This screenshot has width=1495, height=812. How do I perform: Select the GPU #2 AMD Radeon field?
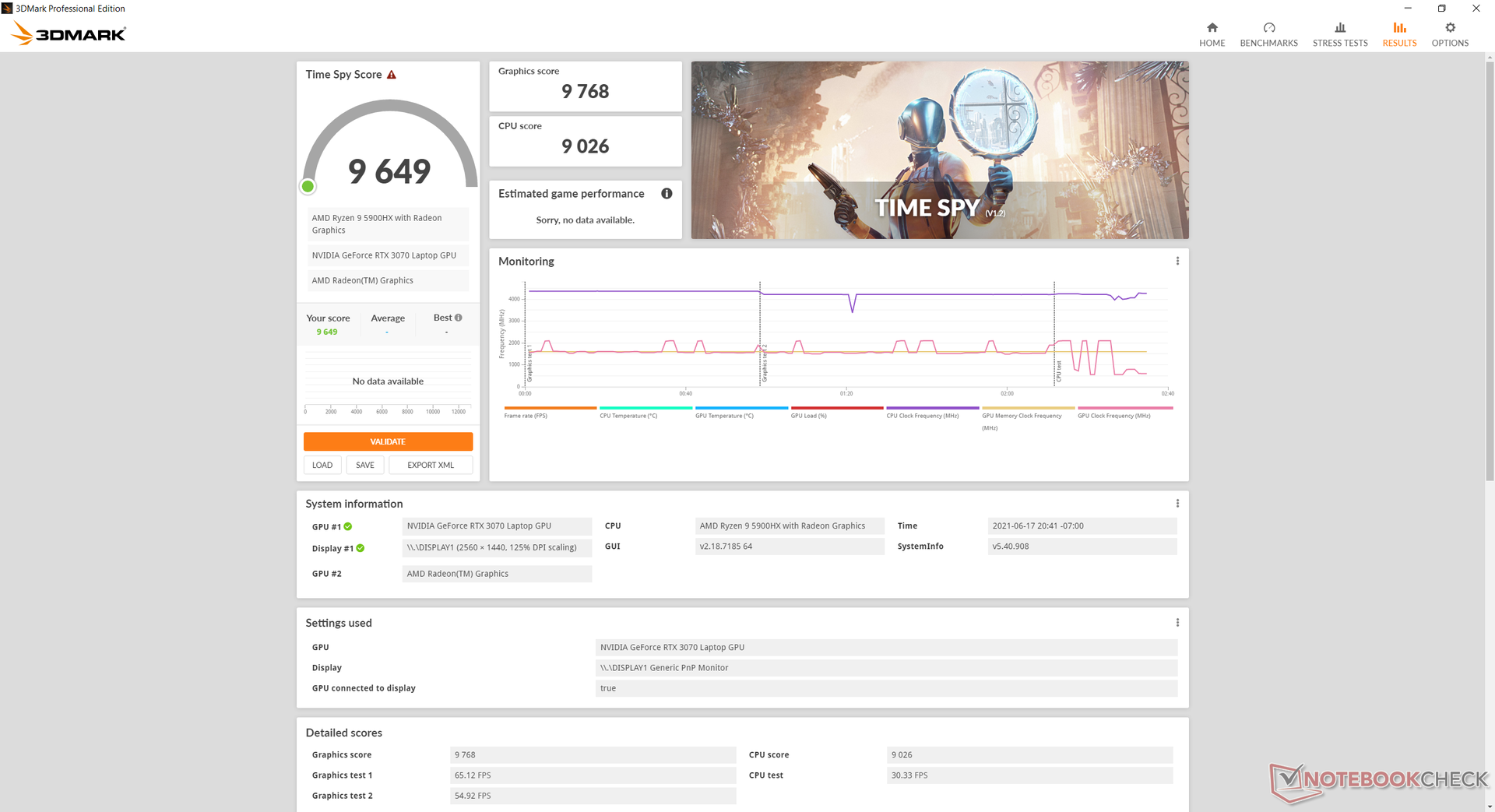[497, 574]
